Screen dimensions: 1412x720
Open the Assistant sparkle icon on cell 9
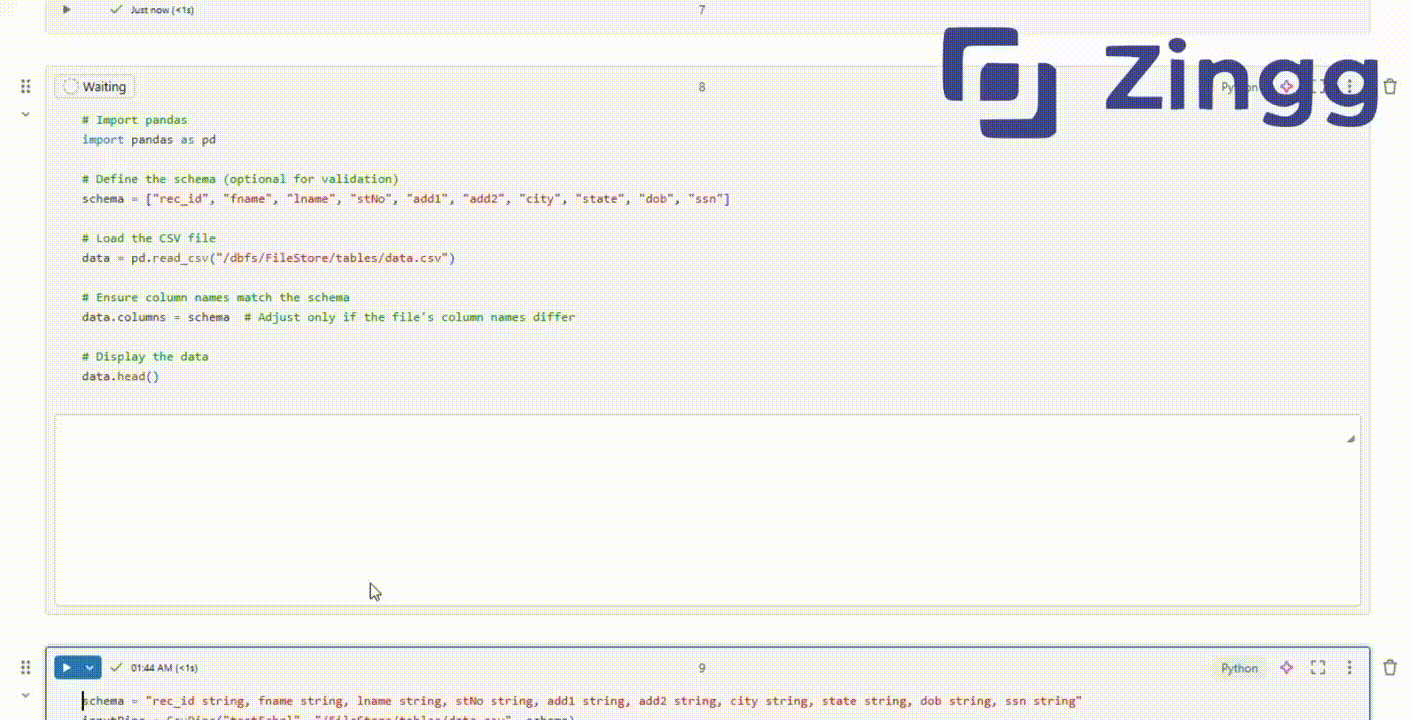pos(1285,667)
